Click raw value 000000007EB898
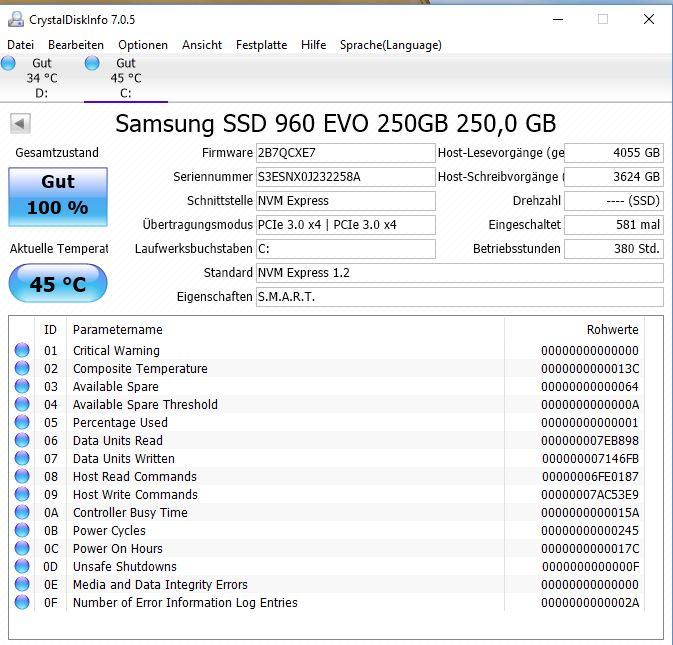The height and width of the screenshot is (645, 673). pyautogui.click(x=590, y=441)
